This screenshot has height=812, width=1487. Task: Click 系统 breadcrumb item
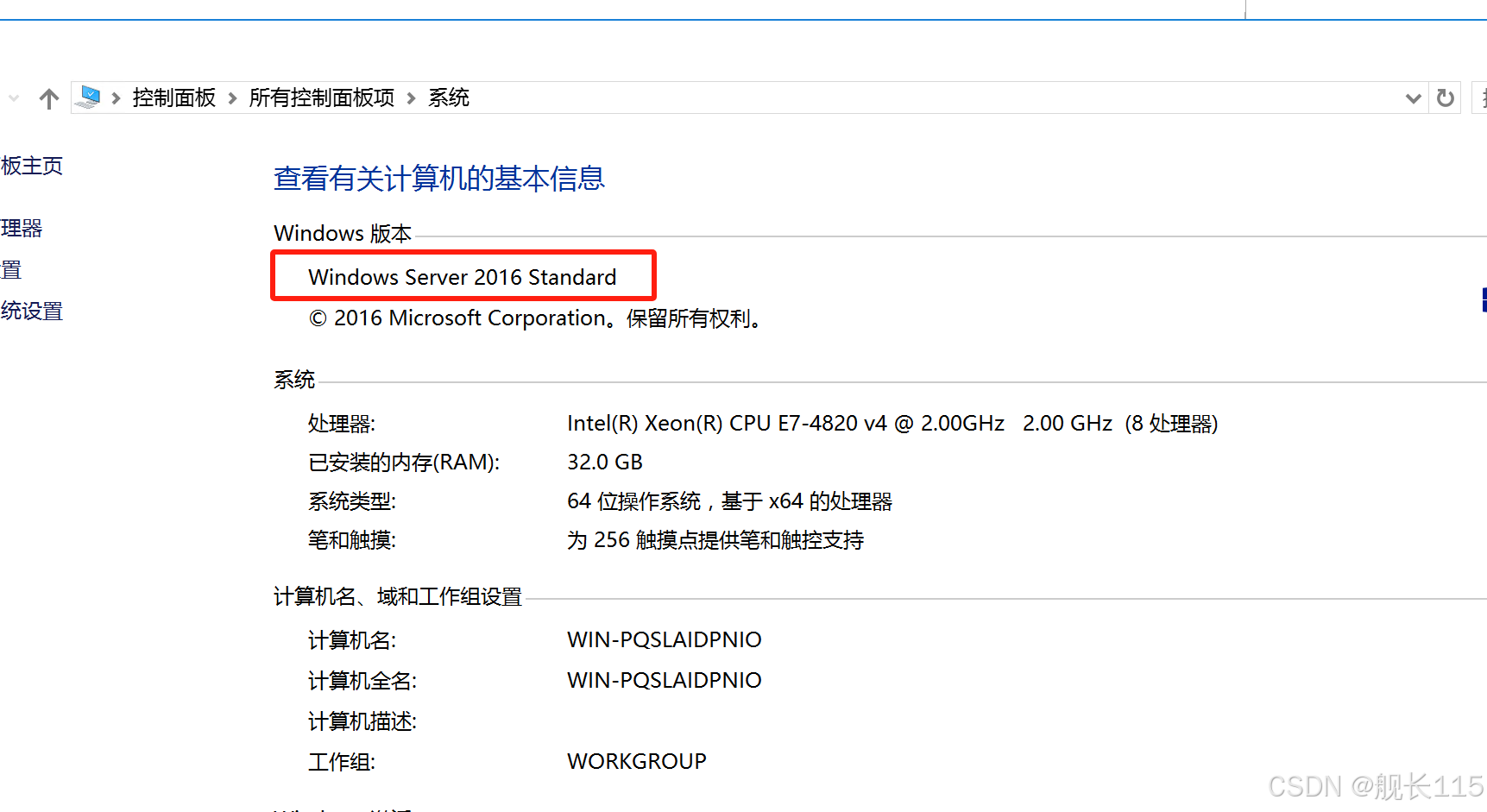[449, 98]
